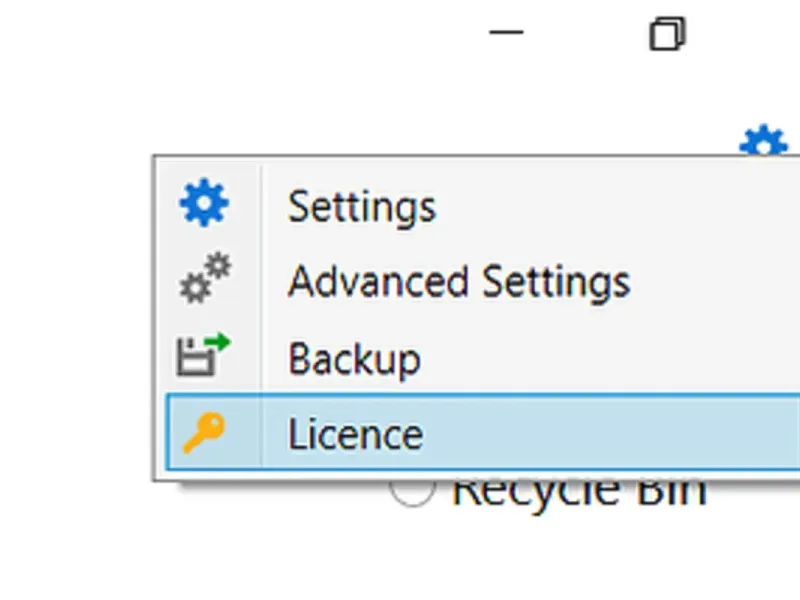Click the blue gear icon beside Settings
The image size is (800, 600).
tap(204, 205)
